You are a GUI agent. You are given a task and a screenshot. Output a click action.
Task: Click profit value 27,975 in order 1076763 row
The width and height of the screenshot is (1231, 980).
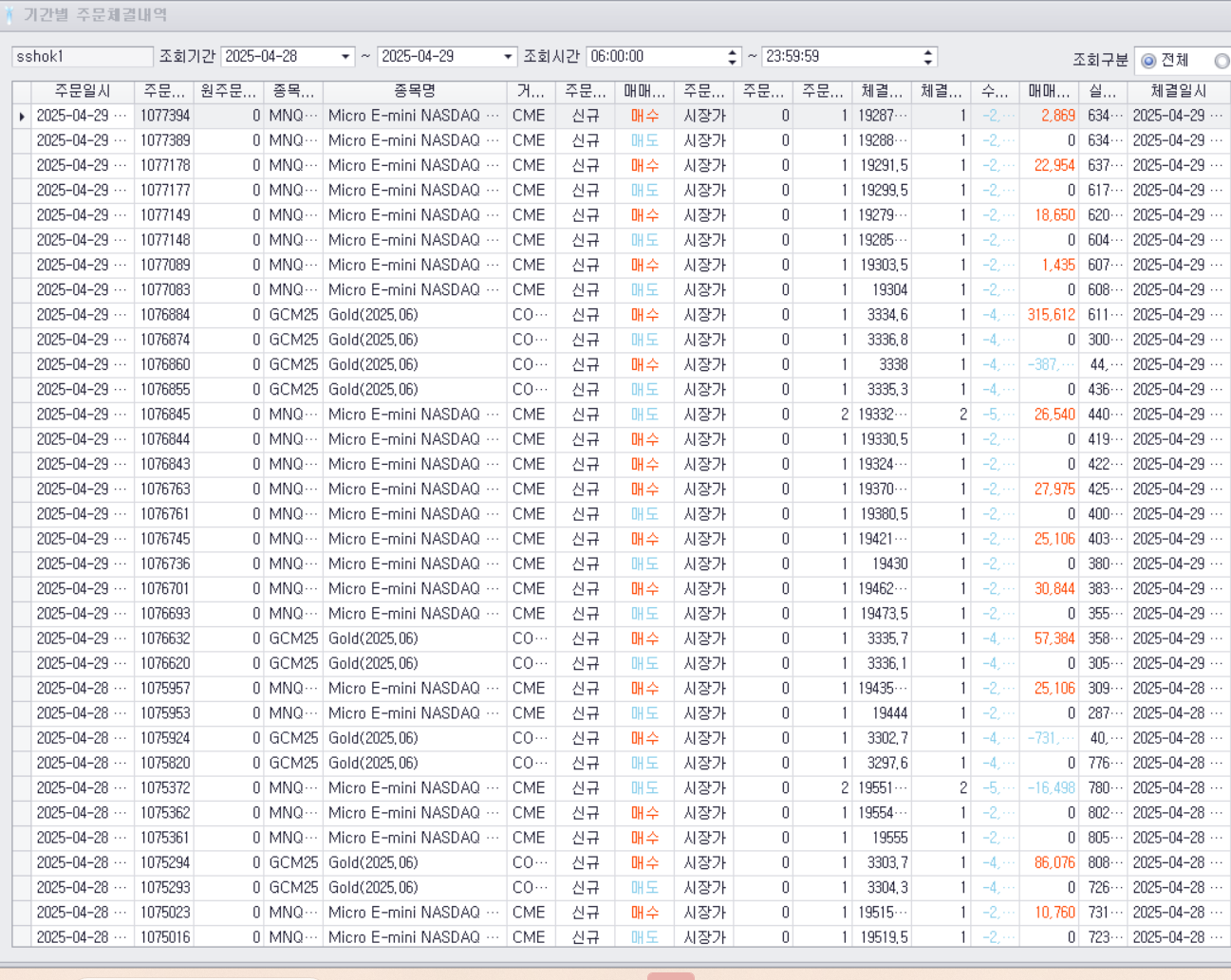coord(1054,490)
